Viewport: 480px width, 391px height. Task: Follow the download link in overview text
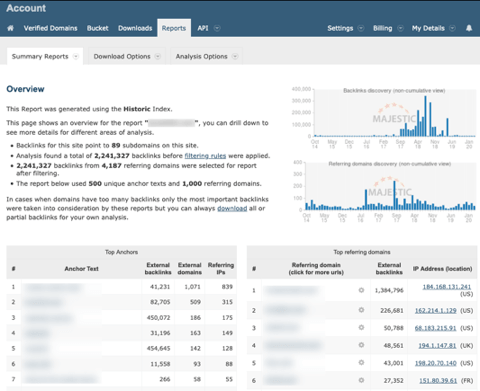pos(232,208)
